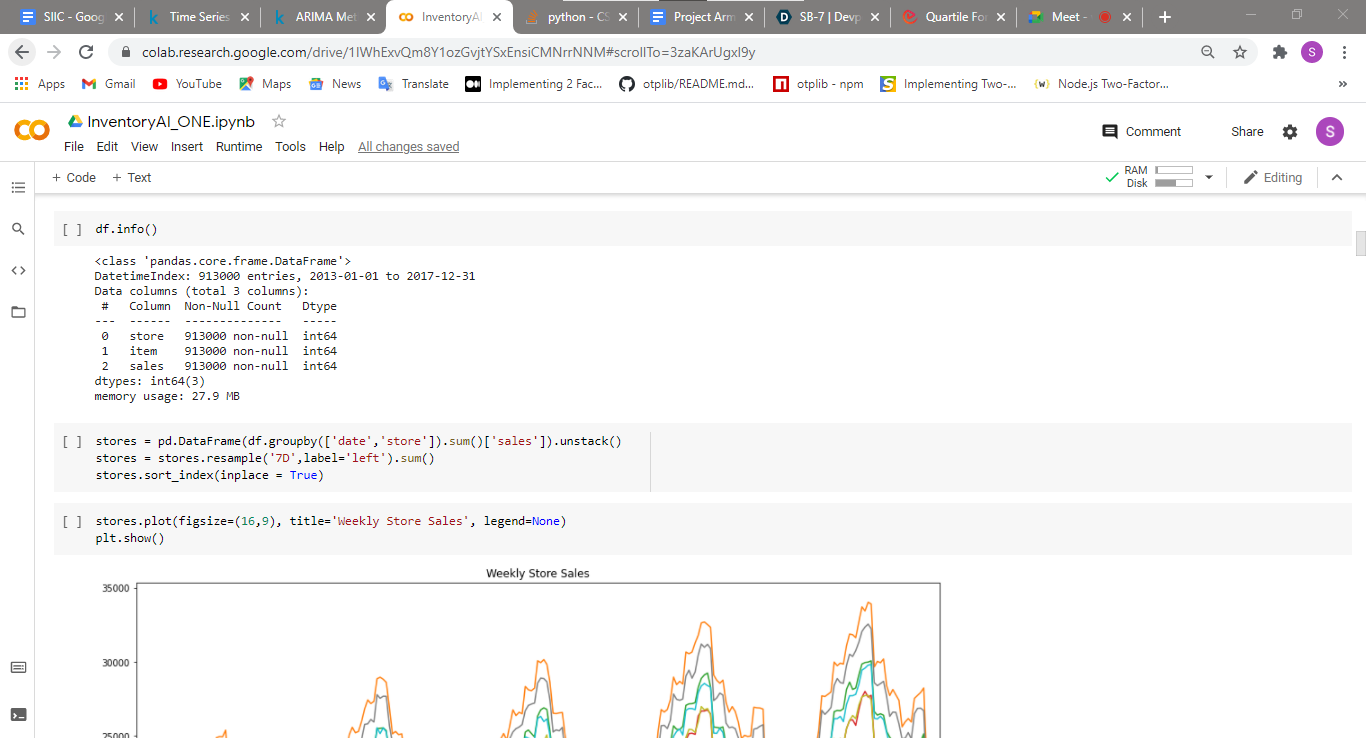
Task: Open the code snippets sidebar icon
Action: tap(18, 270)
